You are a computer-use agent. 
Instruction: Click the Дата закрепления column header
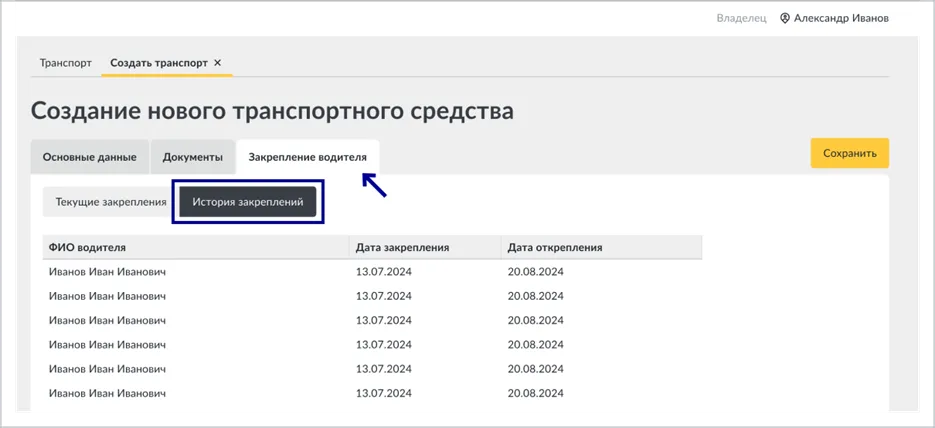click(x=425, y=247)
